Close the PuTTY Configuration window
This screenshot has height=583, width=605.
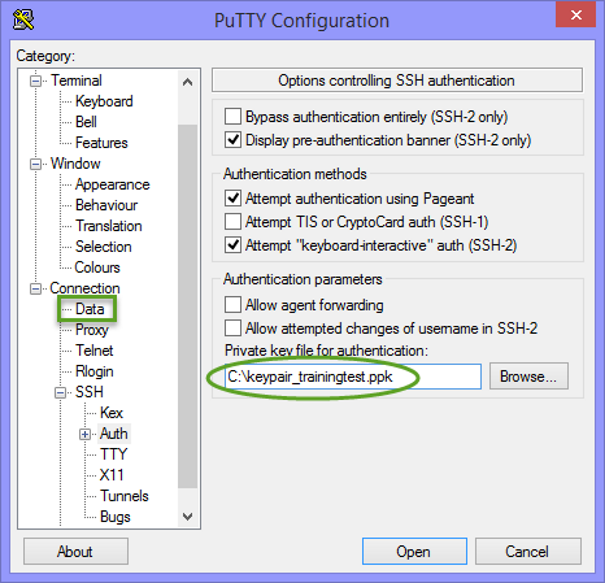(x=576, y=15)
